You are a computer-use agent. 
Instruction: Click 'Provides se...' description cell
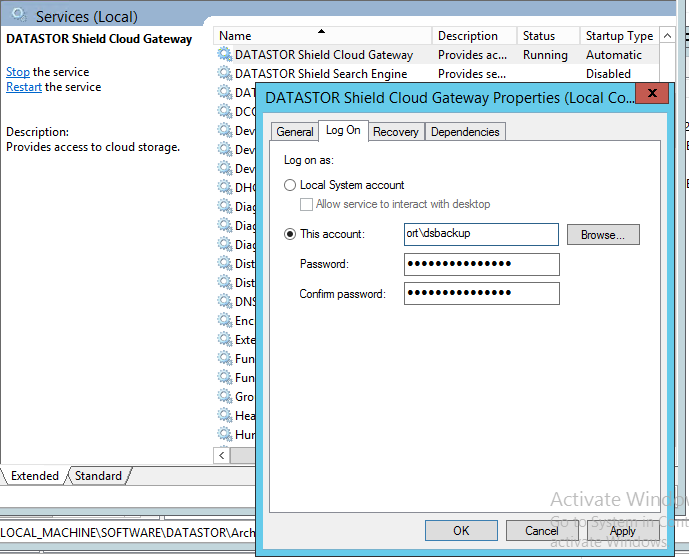(x=472, y=74)
